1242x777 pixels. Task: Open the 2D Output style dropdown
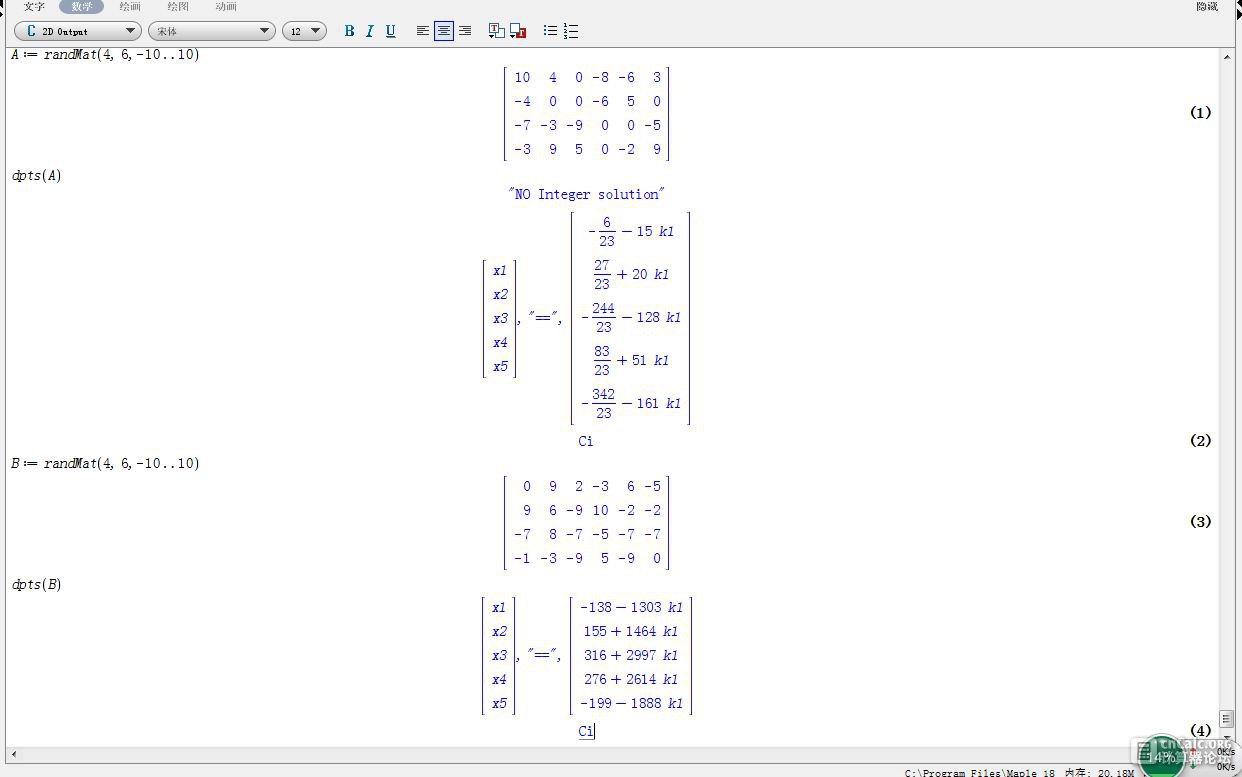point(77,31)
